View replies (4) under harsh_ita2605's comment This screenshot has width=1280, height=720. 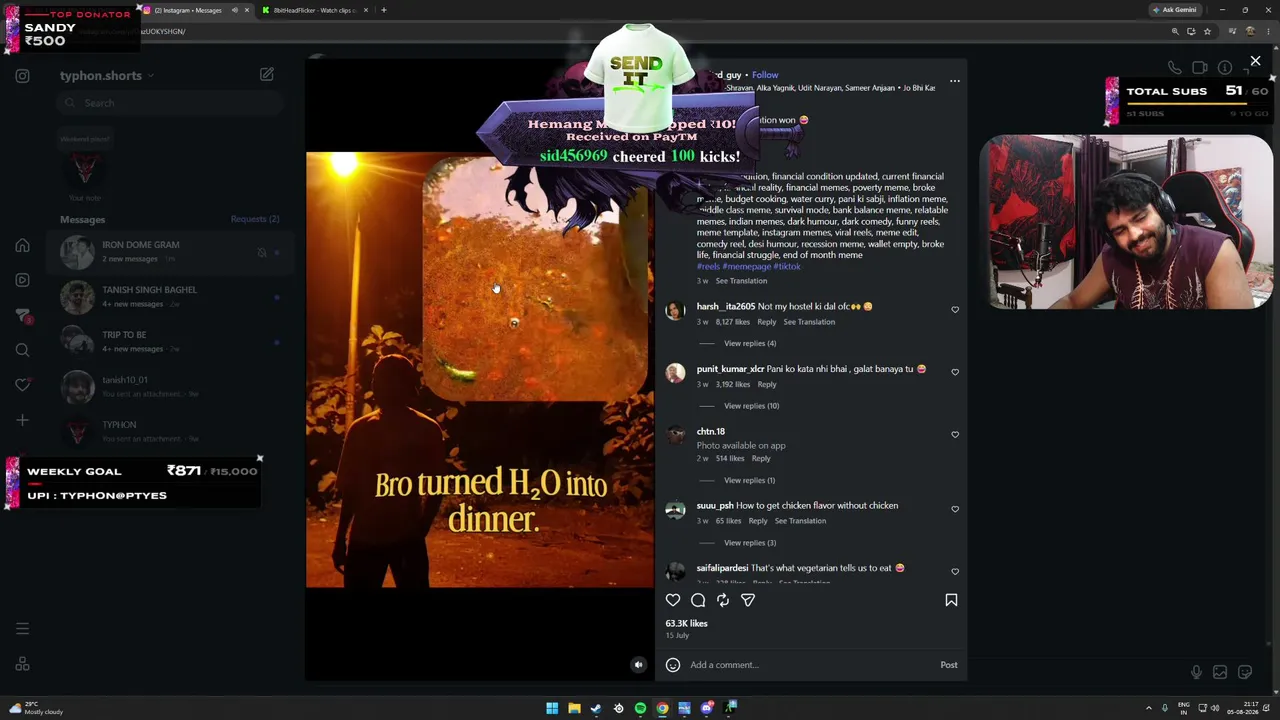pos(750,343)
